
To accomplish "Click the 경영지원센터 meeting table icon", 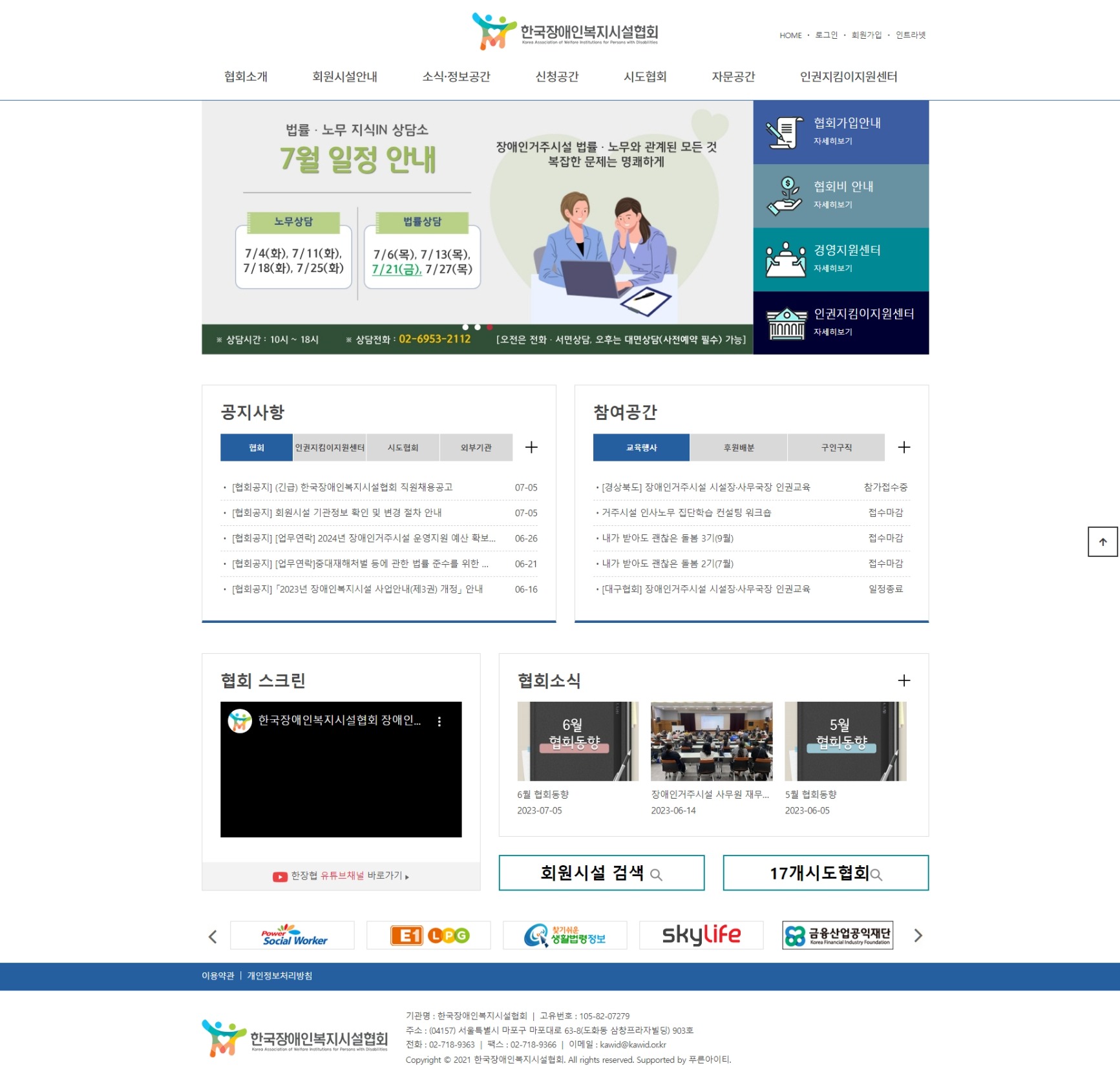I will click(785, 260).
